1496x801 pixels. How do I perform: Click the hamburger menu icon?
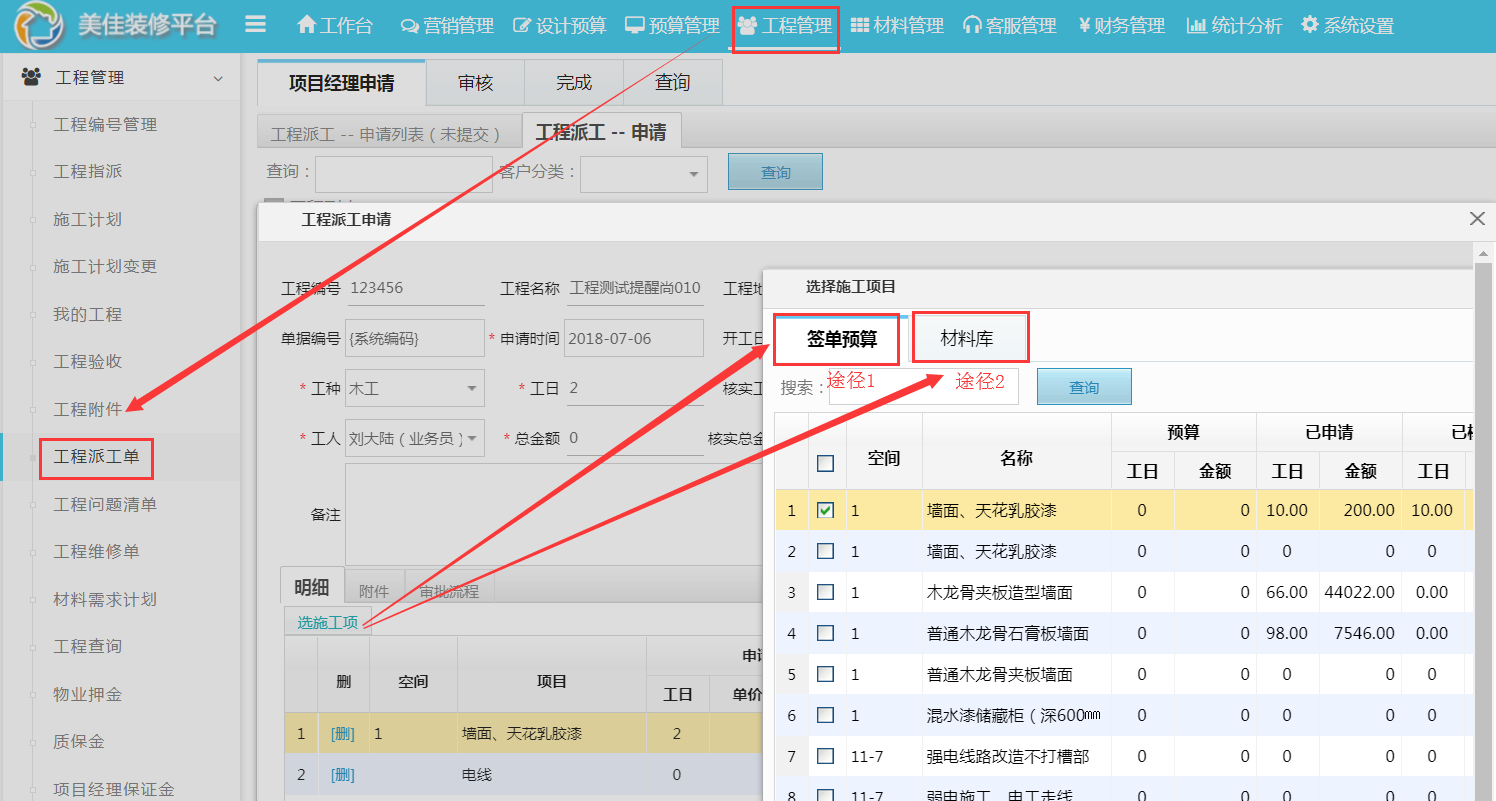255,24
